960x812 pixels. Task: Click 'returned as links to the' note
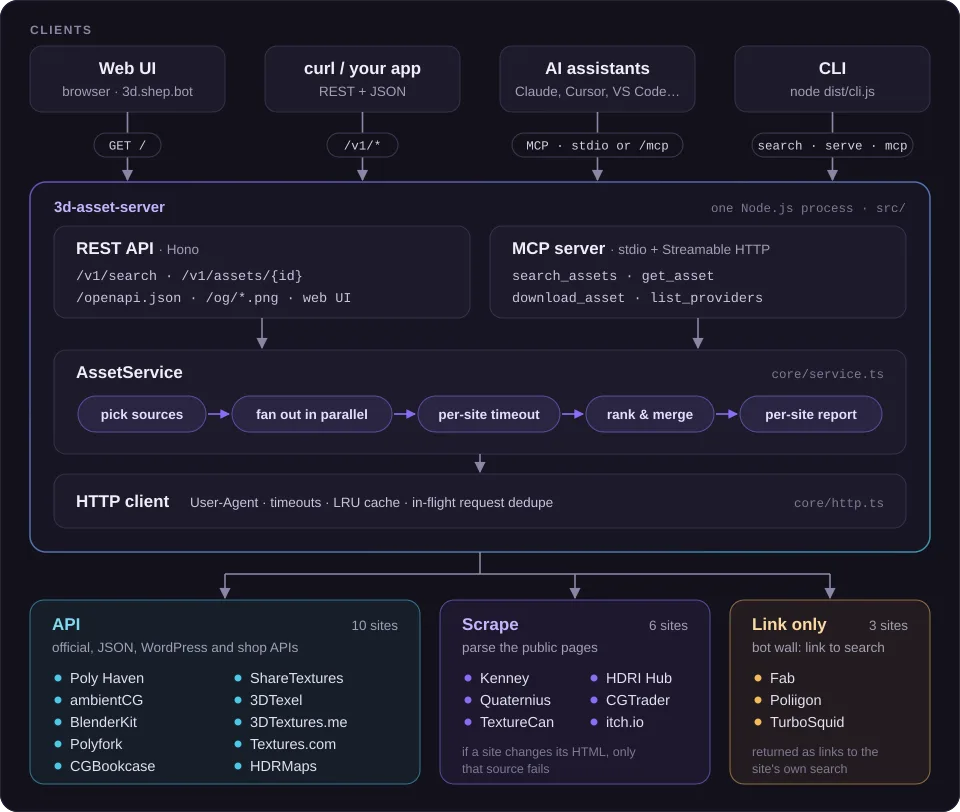click(815, 760)
